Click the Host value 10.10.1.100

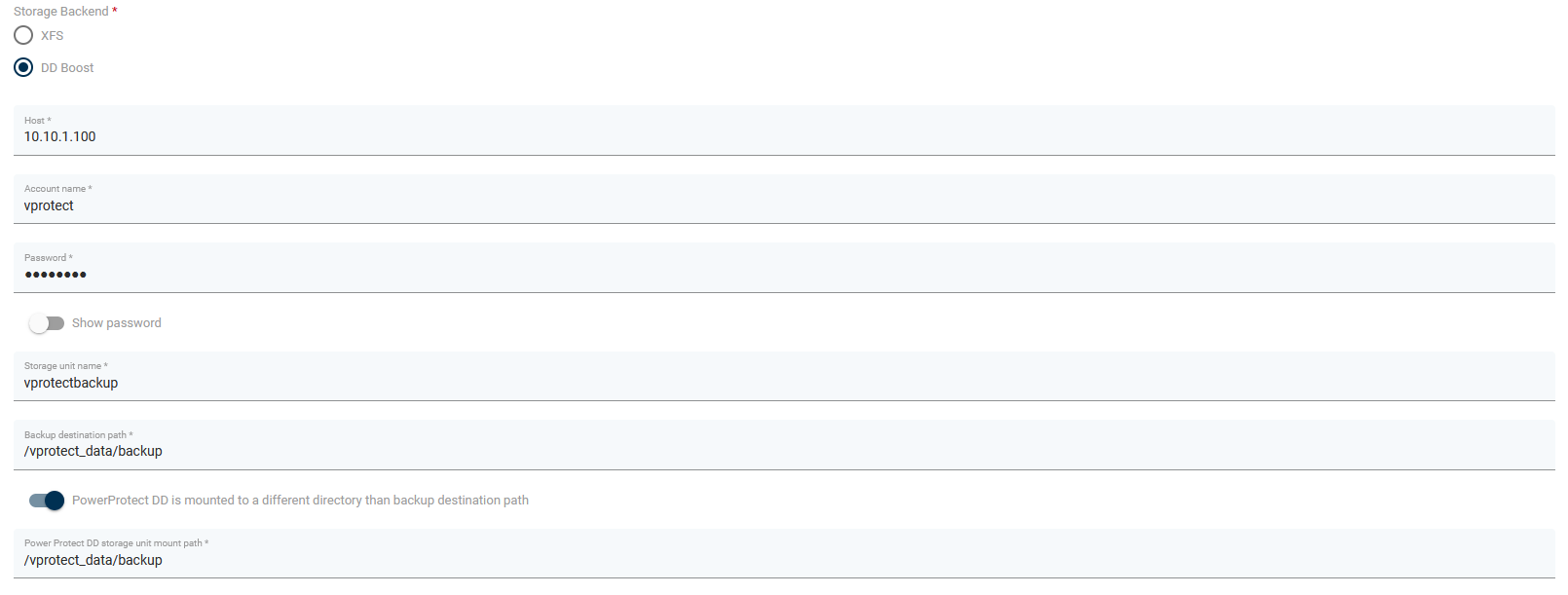[x=60, y=137]
